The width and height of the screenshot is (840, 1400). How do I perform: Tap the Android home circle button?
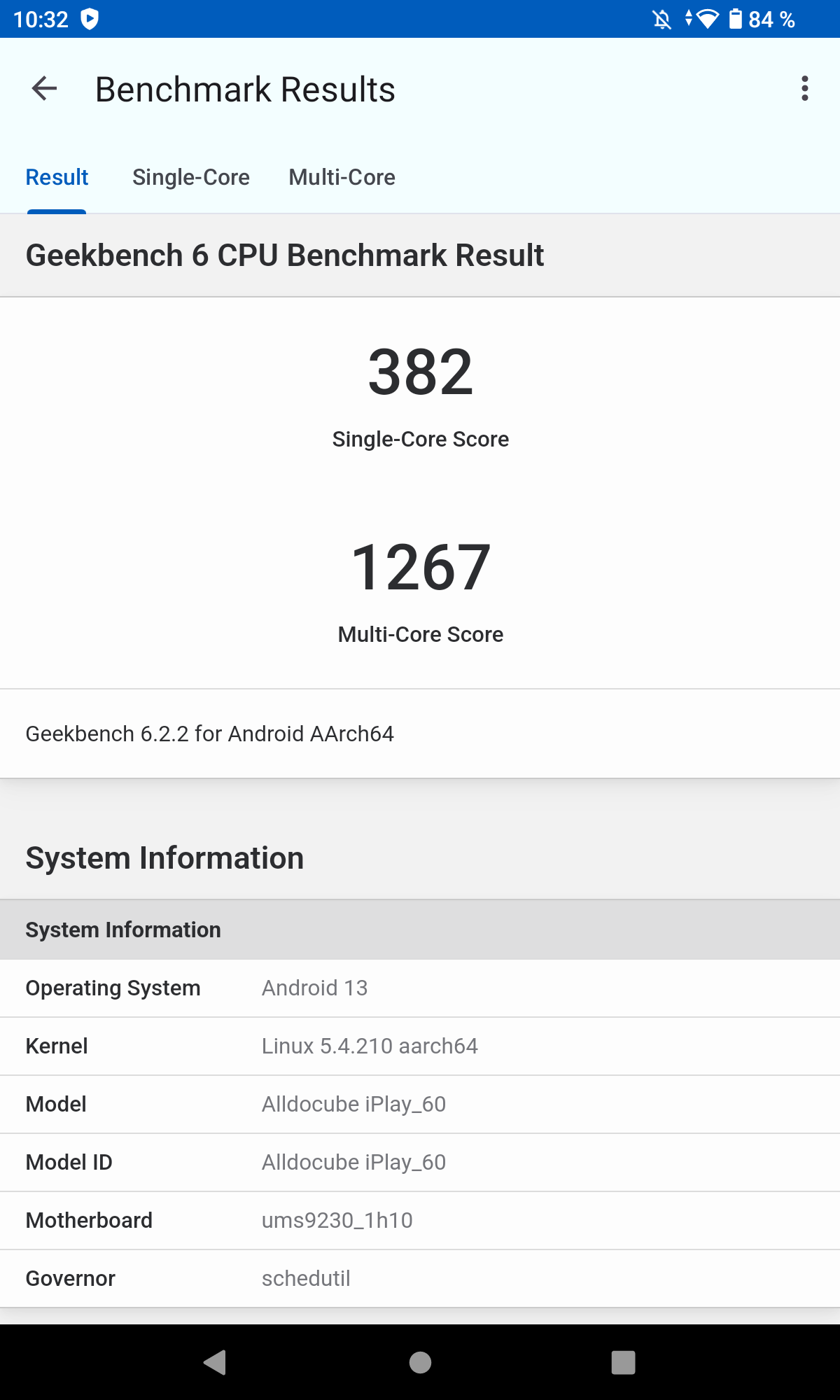pyautogui.click(x=420, y=1362)
